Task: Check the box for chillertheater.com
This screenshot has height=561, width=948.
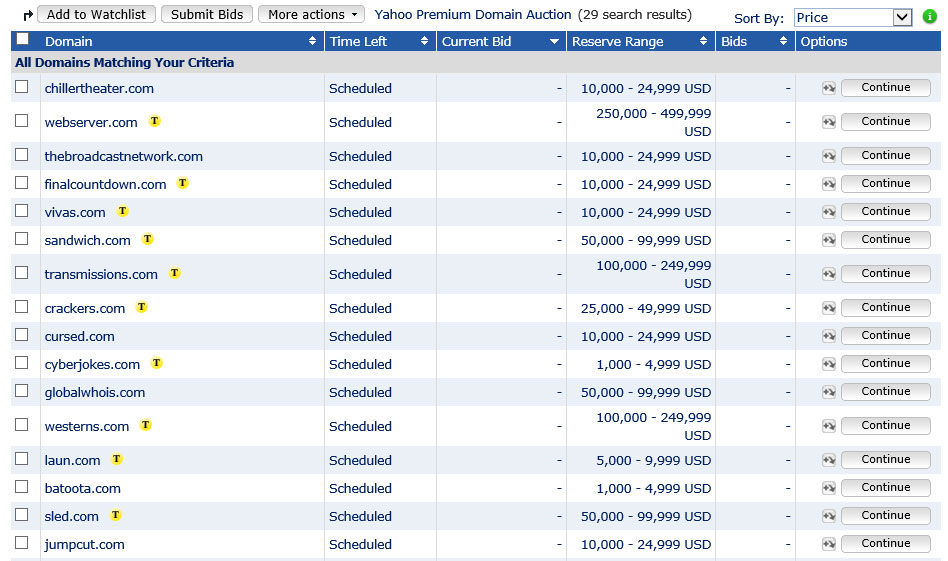Action: coord(22,86)
